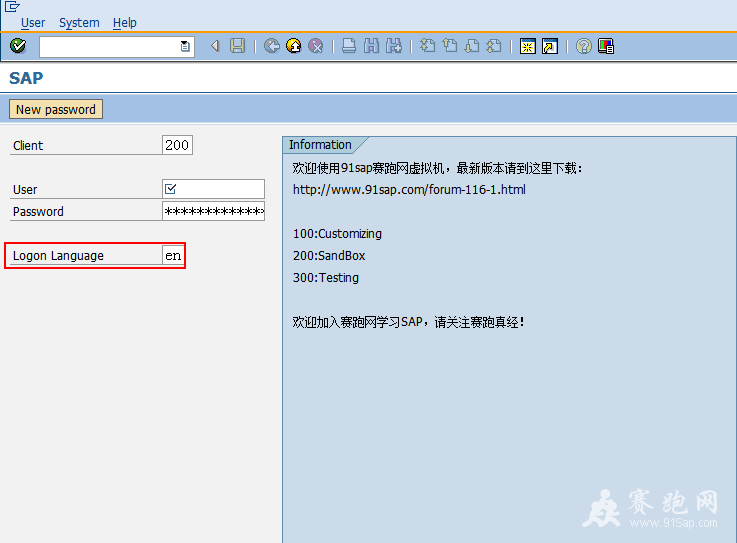Screen dimensions: 737x543
Task: Click the green Enter checkmark icon
Action: coord(18,46)
